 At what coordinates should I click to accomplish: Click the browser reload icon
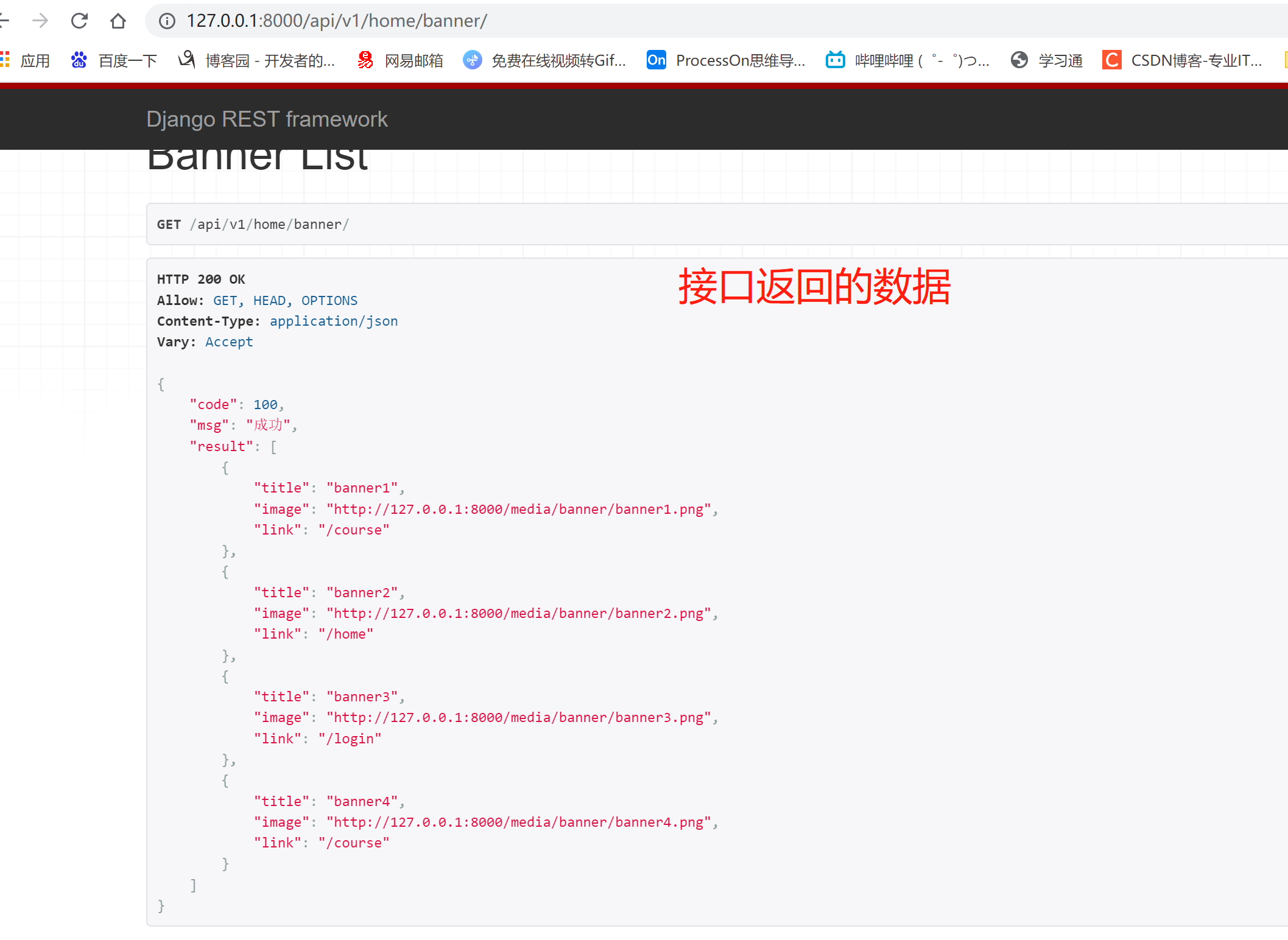(x=79, y=21)
